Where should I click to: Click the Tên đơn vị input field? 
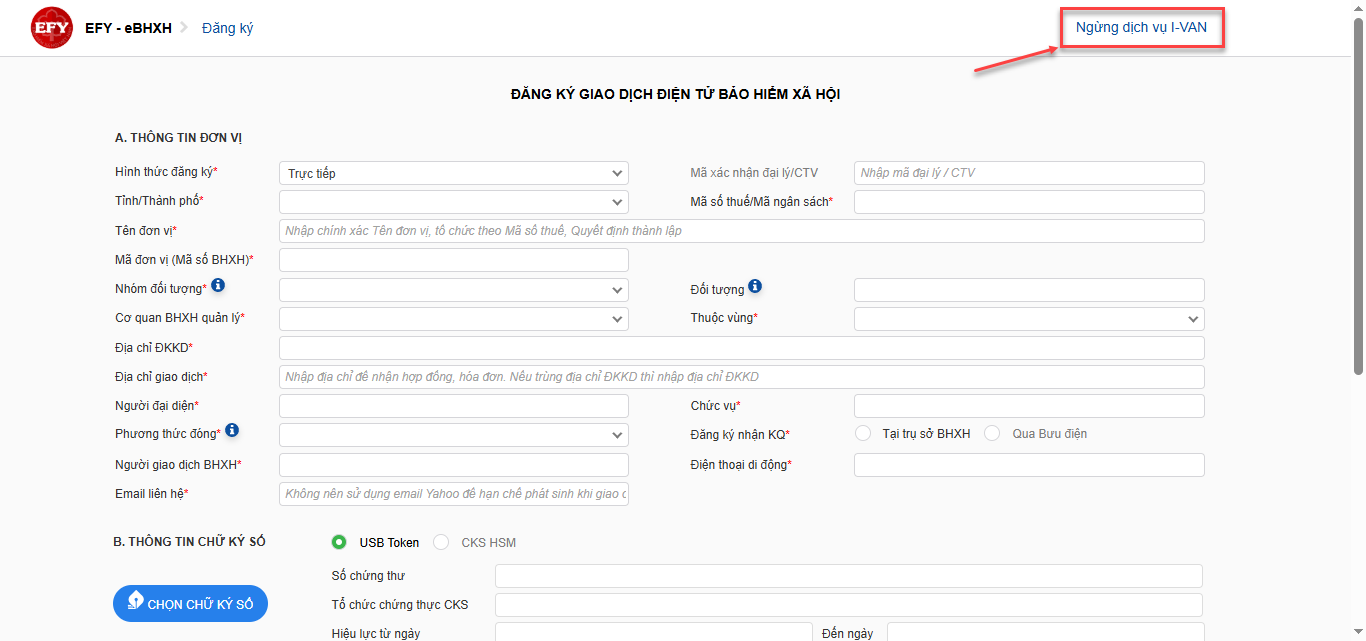(x=741, y=231)
